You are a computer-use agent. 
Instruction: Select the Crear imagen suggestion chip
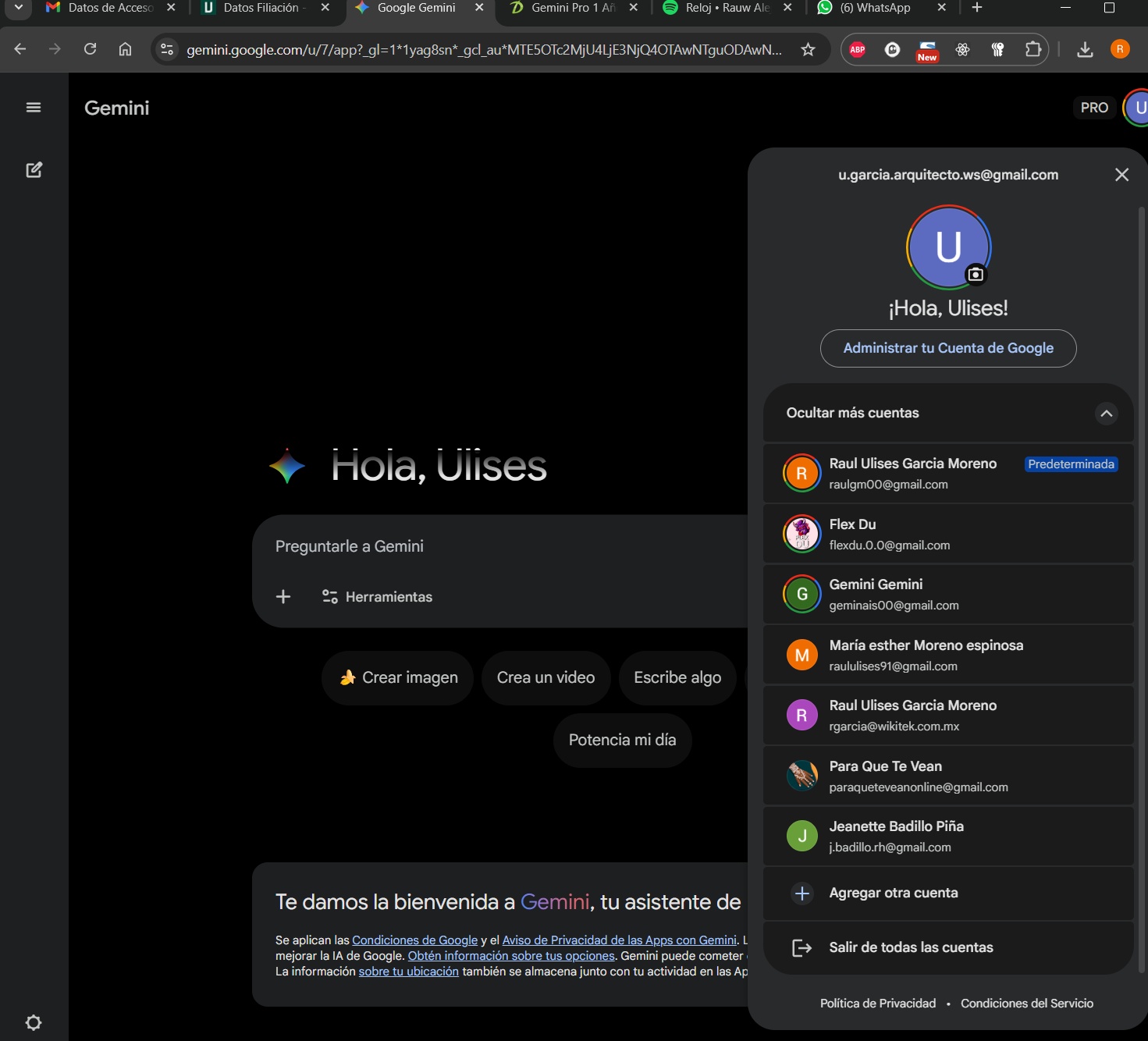(x=398, y=677)
